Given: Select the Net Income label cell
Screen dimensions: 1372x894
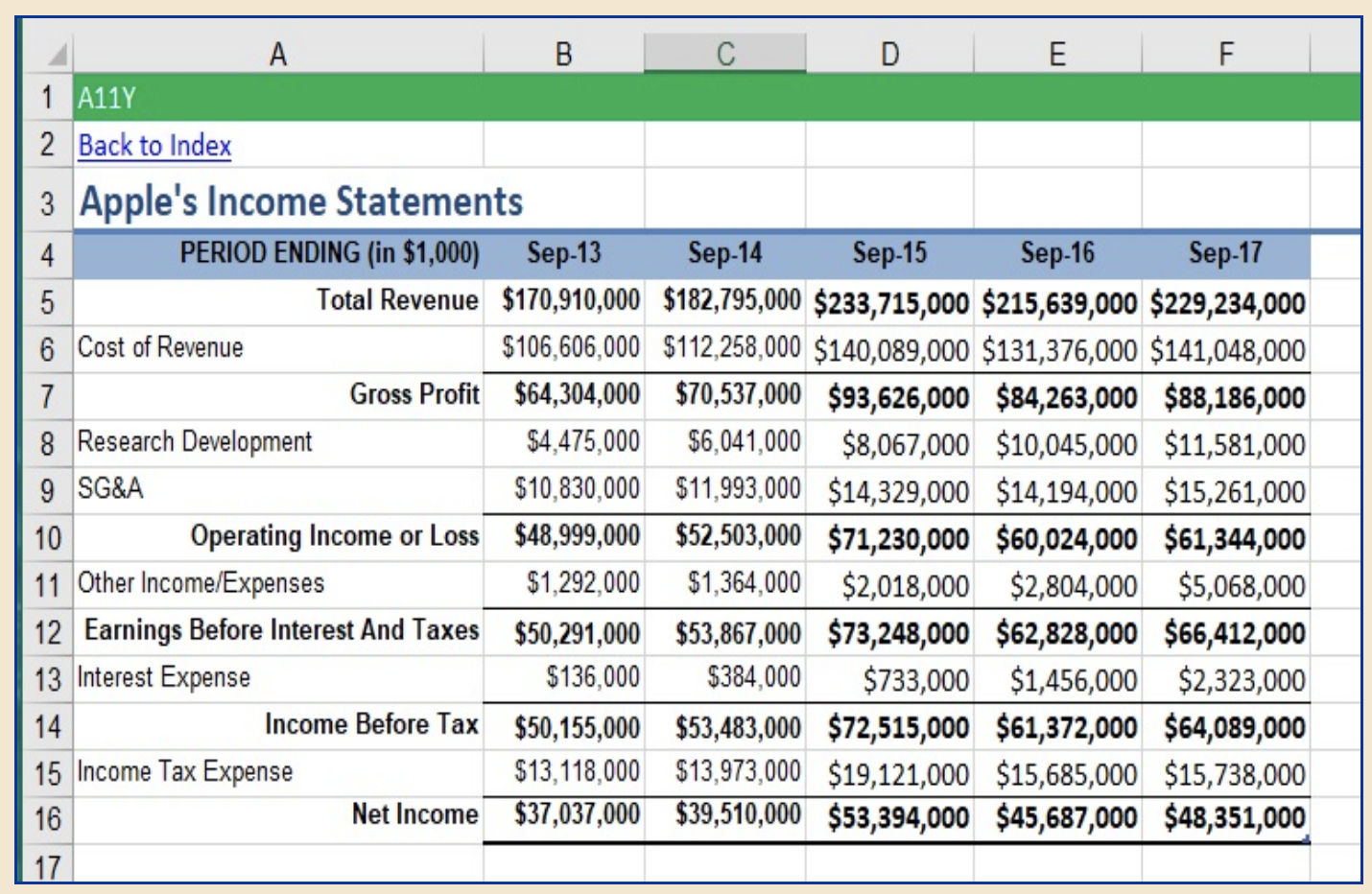Looking at the screenshot, I should tap(278, 819).
